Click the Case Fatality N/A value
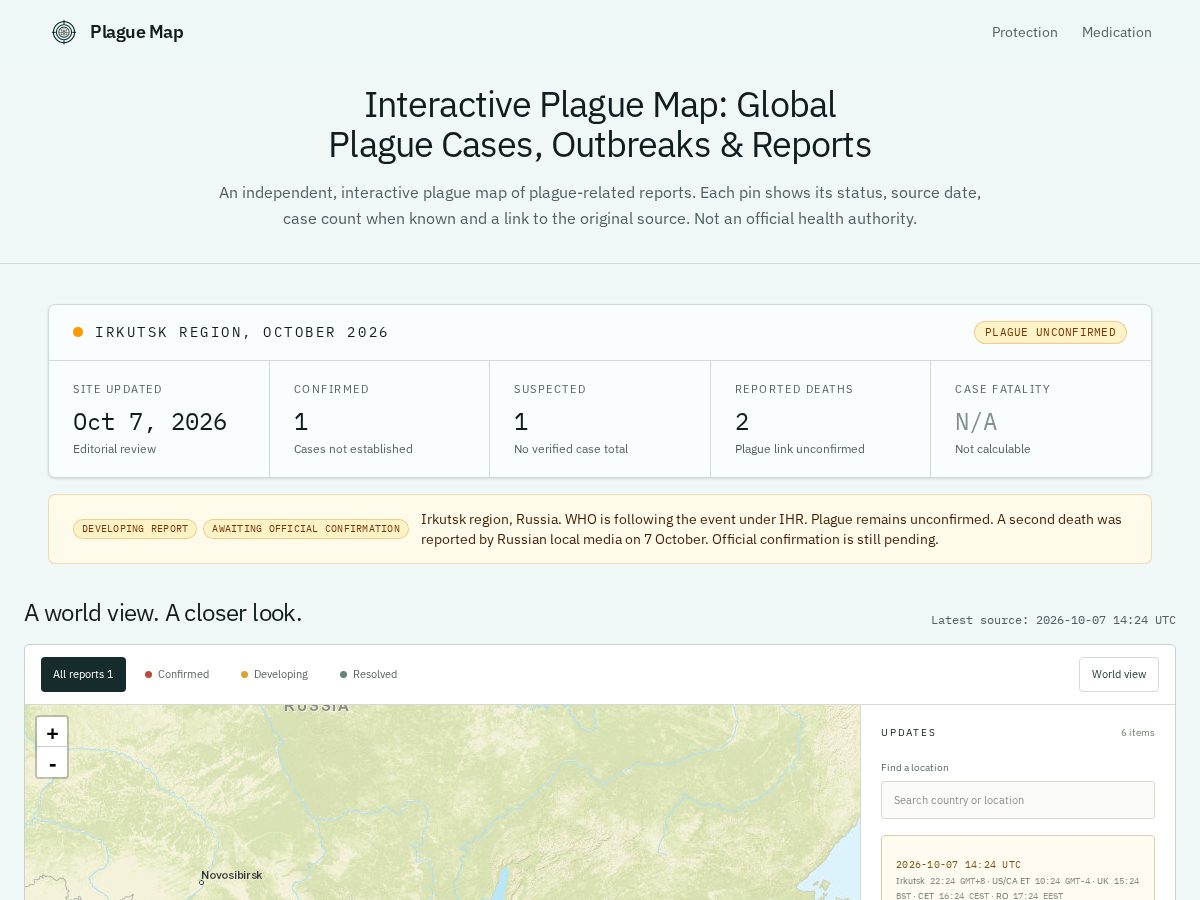The width and height of the screenshot is (1200, 900). point(976,422)
